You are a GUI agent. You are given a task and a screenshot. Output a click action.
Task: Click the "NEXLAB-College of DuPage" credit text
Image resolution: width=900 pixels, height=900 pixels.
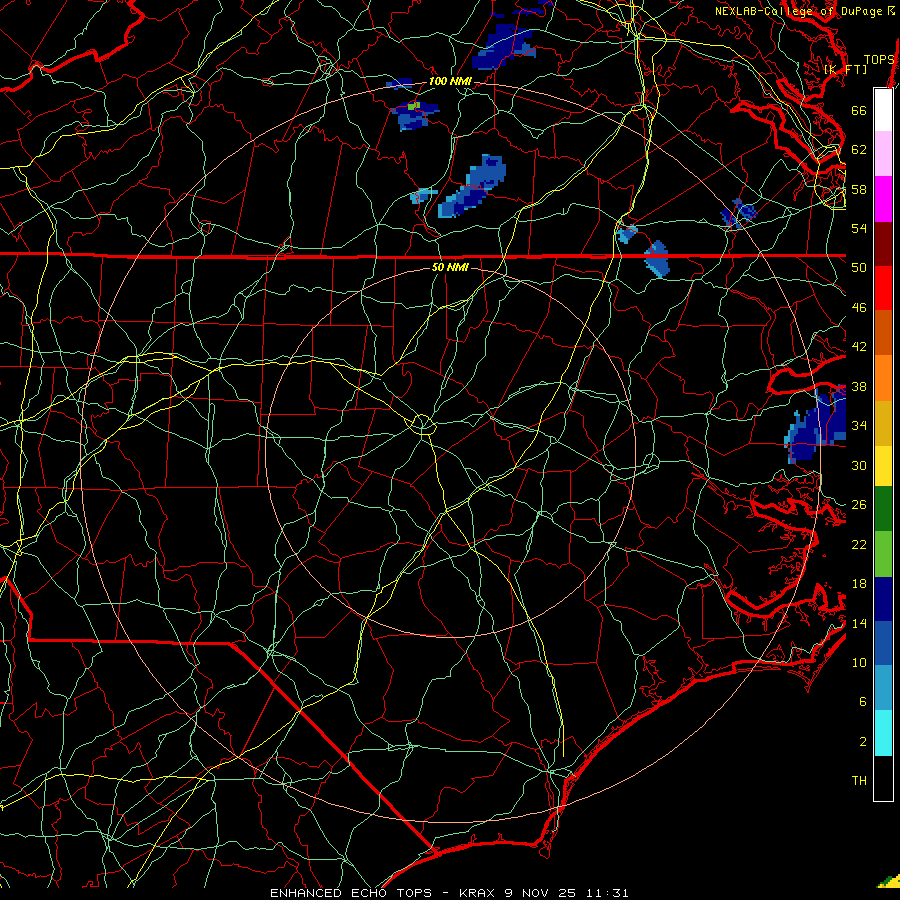pyautogui.click(x=798, y=11)
